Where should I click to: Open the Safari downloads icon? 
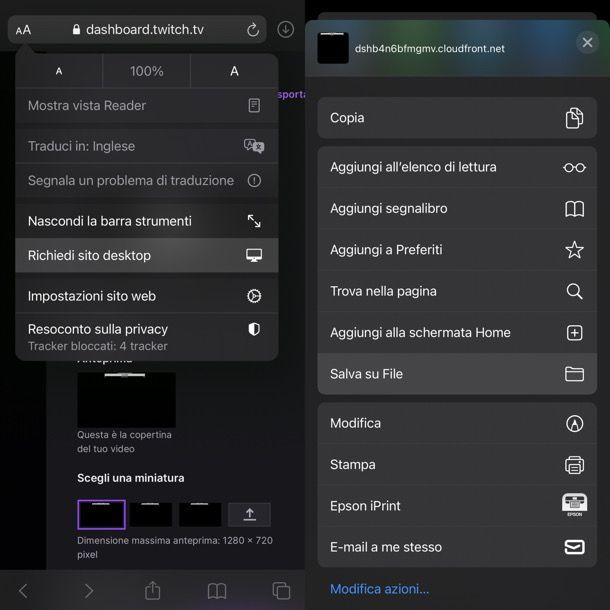tap(286, 29)
